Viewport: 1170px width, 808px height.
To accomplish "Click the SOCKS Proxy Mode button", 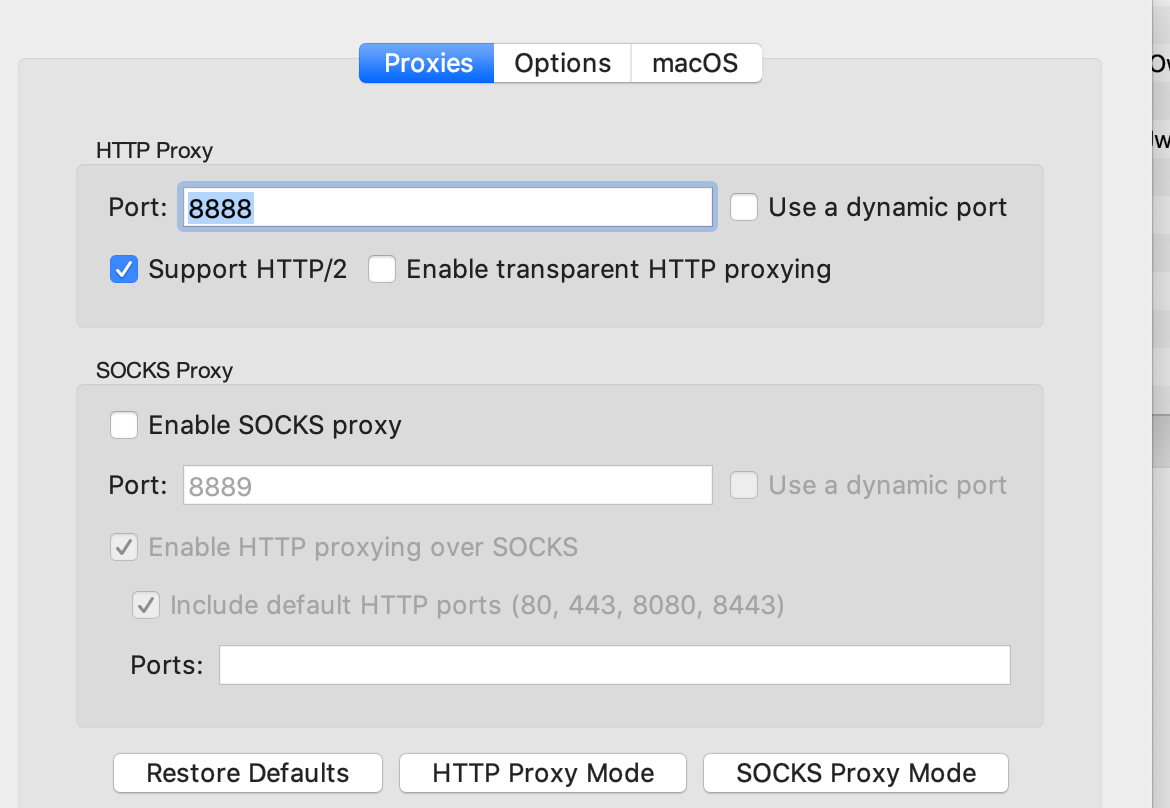I will tap(856, 773).
